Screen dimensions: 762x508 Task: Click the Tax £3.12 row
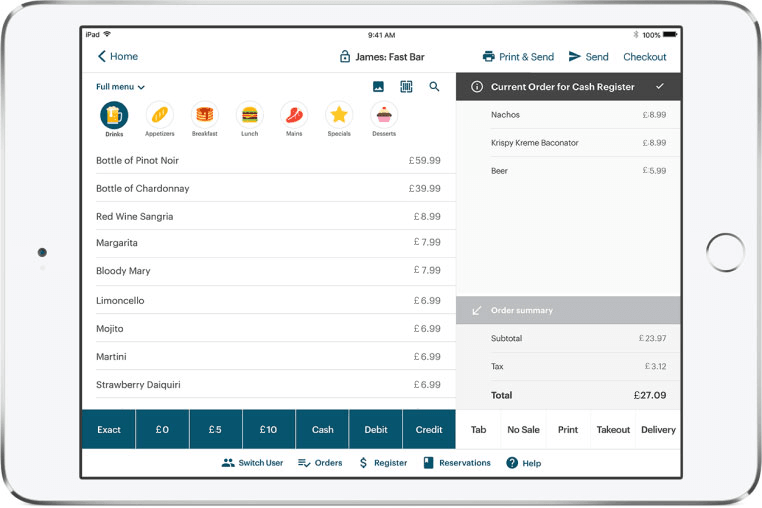(568, 367)
